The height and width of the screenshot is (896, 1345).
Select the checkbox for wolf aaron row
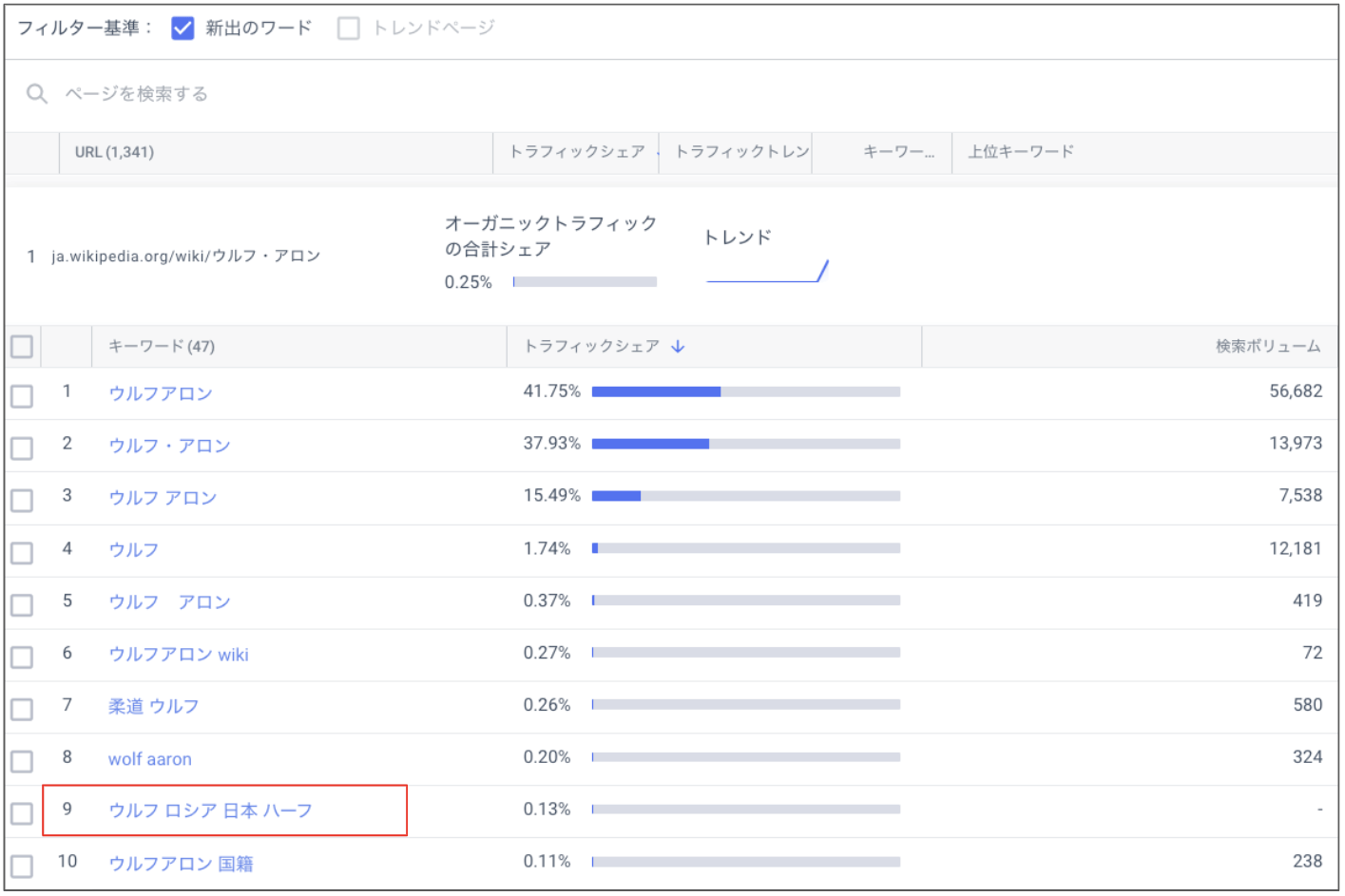click(22, 761)
